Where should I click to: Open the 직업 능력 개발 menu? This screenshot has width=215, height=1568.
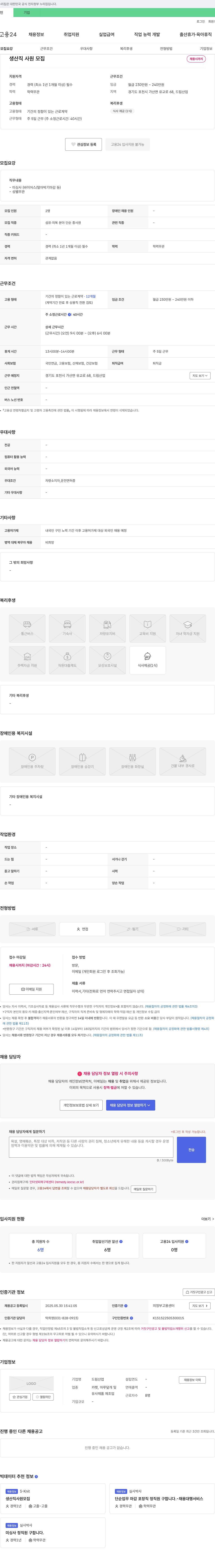coord(147,35)
